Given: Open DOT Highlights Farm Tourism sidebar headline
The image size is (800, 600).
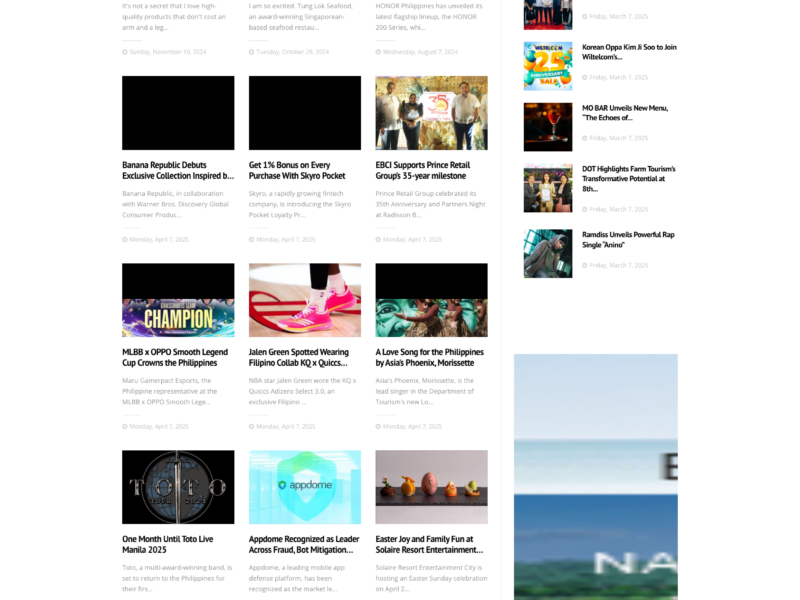Looking at the screenshot, I should [x=629, y=179].
